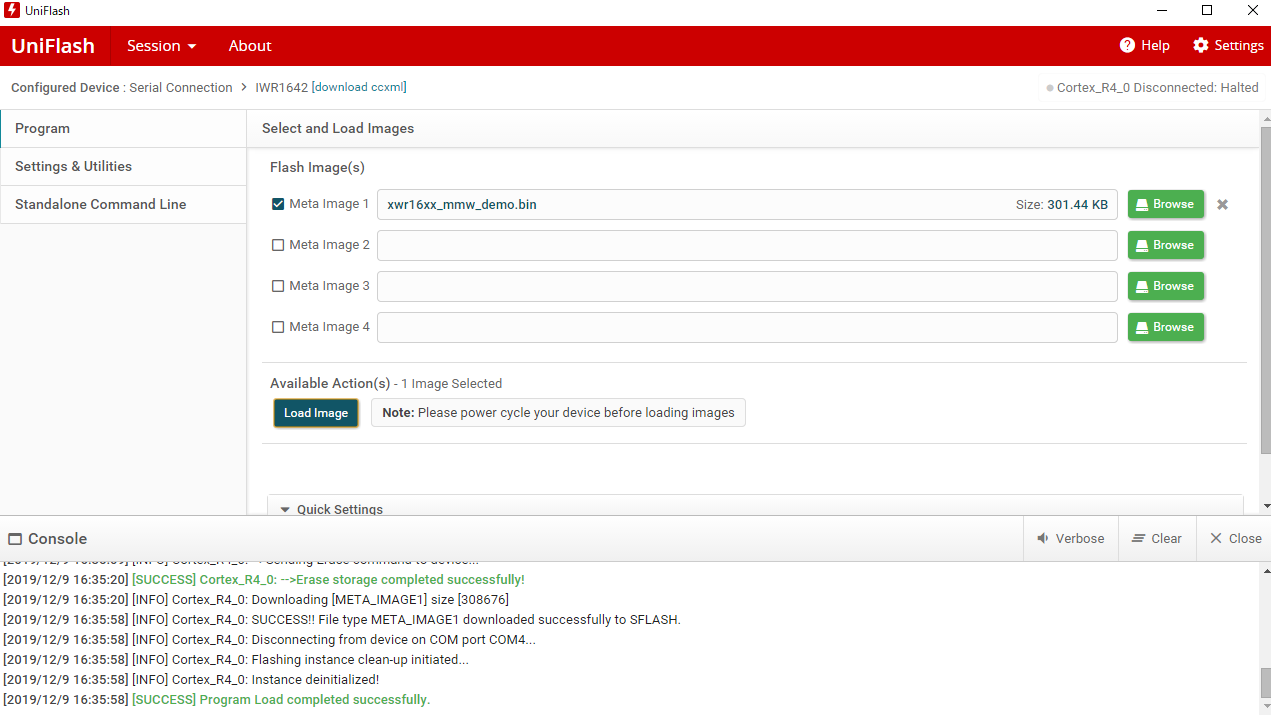
Task: Enable the Meta Image 3 checkbox
Action: click(x=278, y=286)
